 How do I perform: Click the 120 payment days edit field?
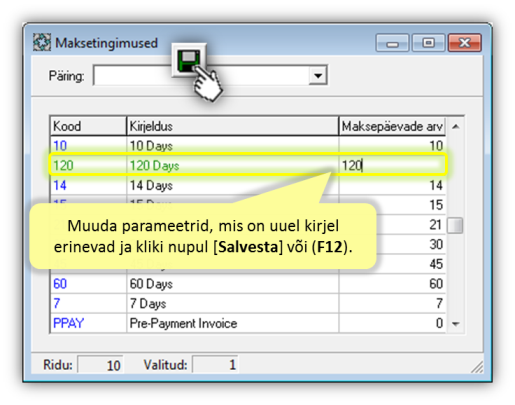tap(392, 165)
